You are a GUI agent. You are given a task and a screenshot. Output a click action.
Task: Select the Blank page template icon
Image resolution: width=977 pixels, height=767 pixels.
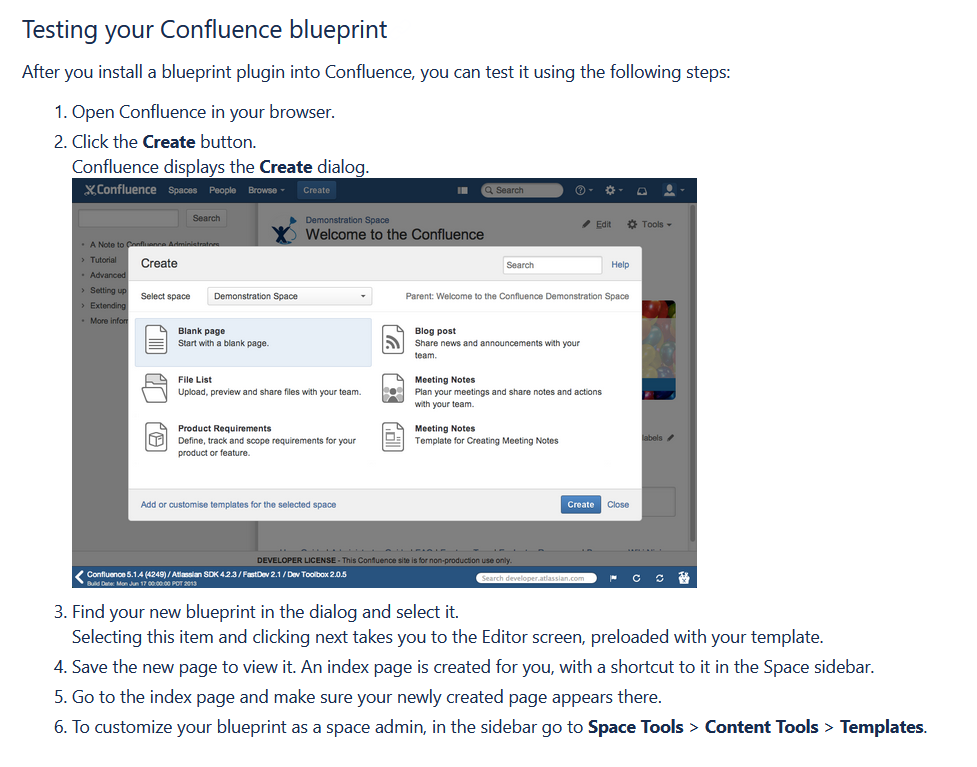coord(156,340)
